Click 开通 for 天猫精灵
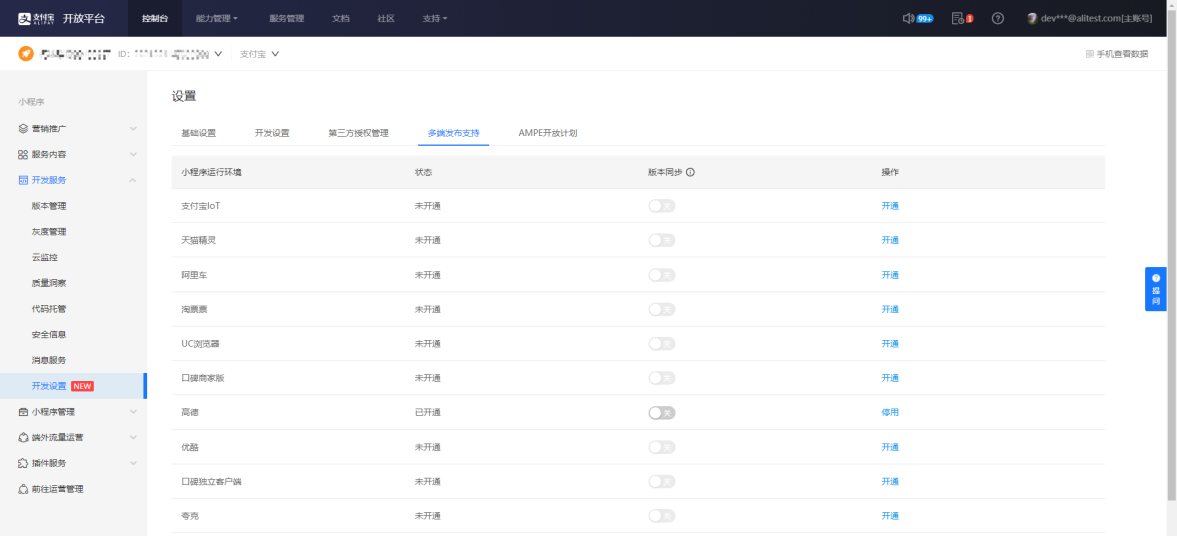1177x536 pixels. (x=890, y=240)
